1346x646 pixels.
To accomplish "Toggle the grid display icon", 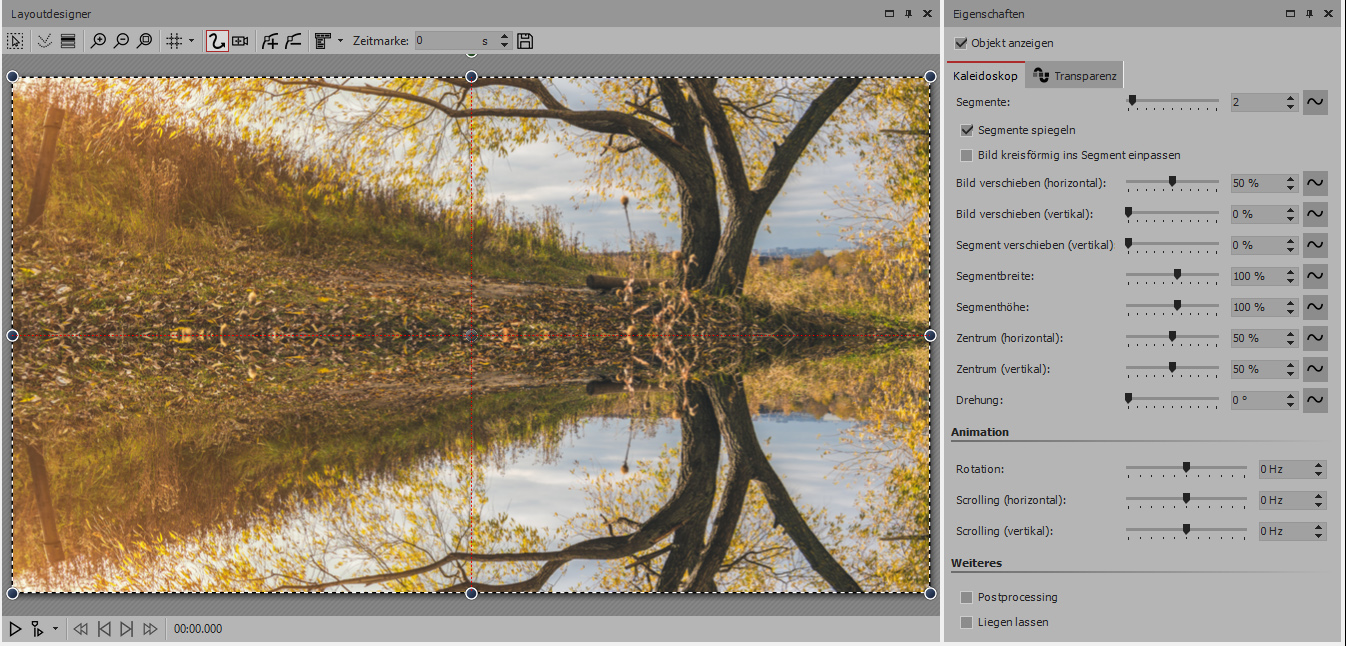I will [173, 41].
